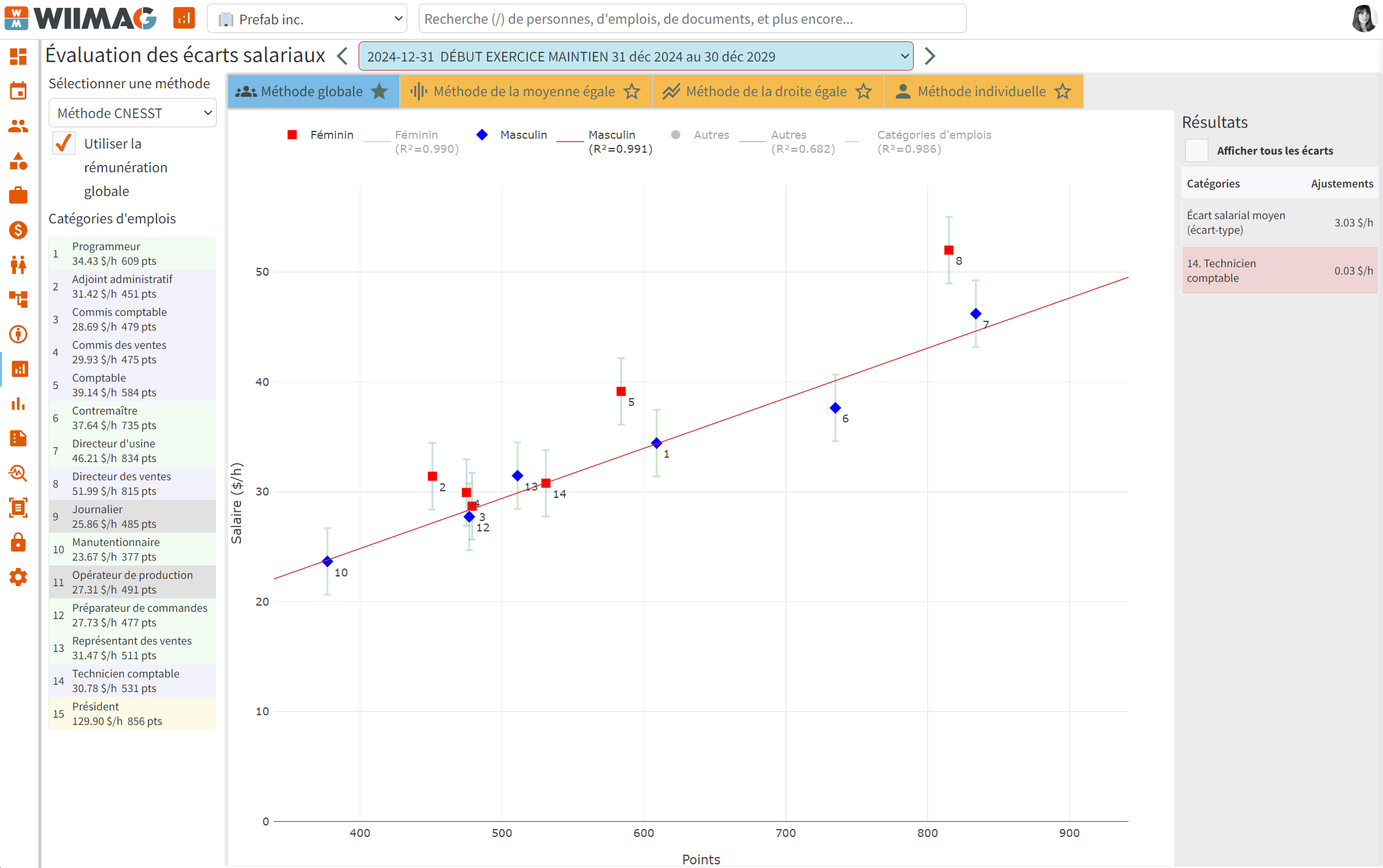
Task: Toggle favorite star on Méthode de la moyenne égale
Action: point(632,91)
